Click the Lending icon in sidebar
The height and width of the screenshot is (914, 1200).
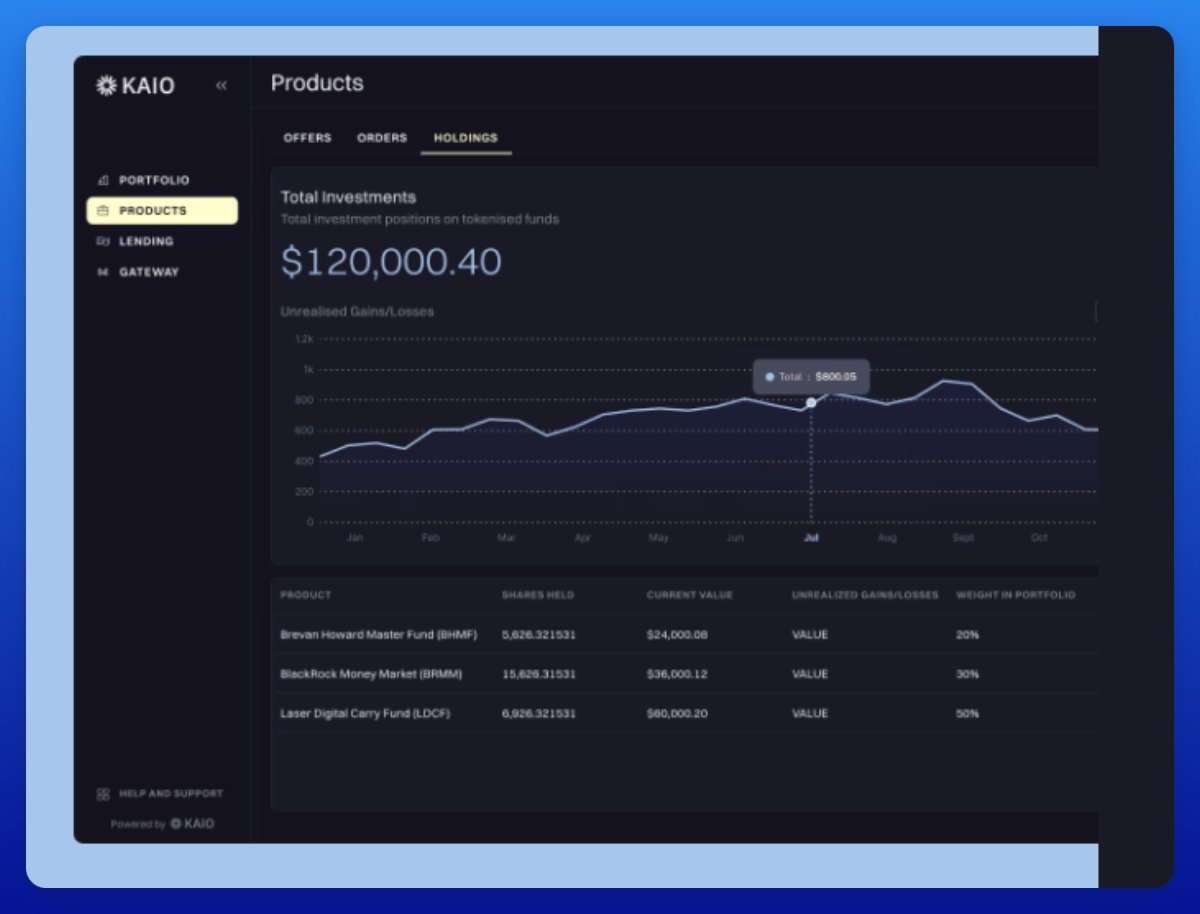(102, 242)
